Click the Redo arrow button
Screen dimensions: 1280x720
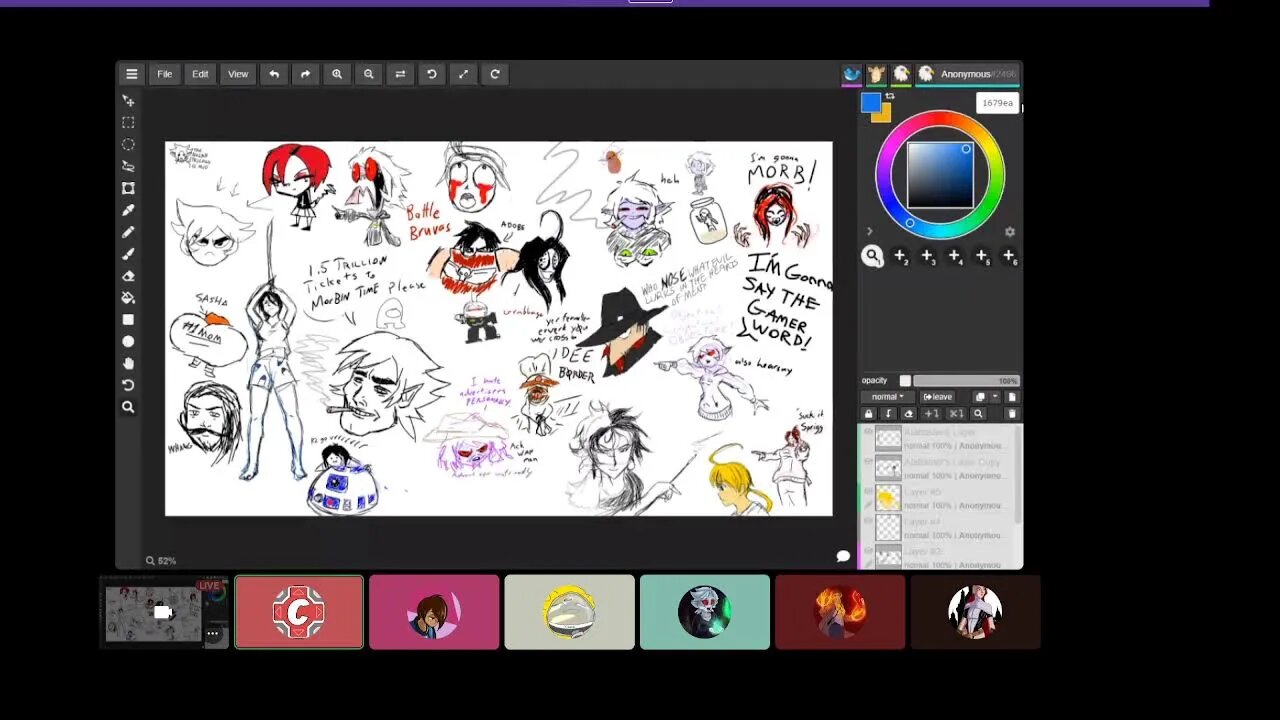(305, 74)
